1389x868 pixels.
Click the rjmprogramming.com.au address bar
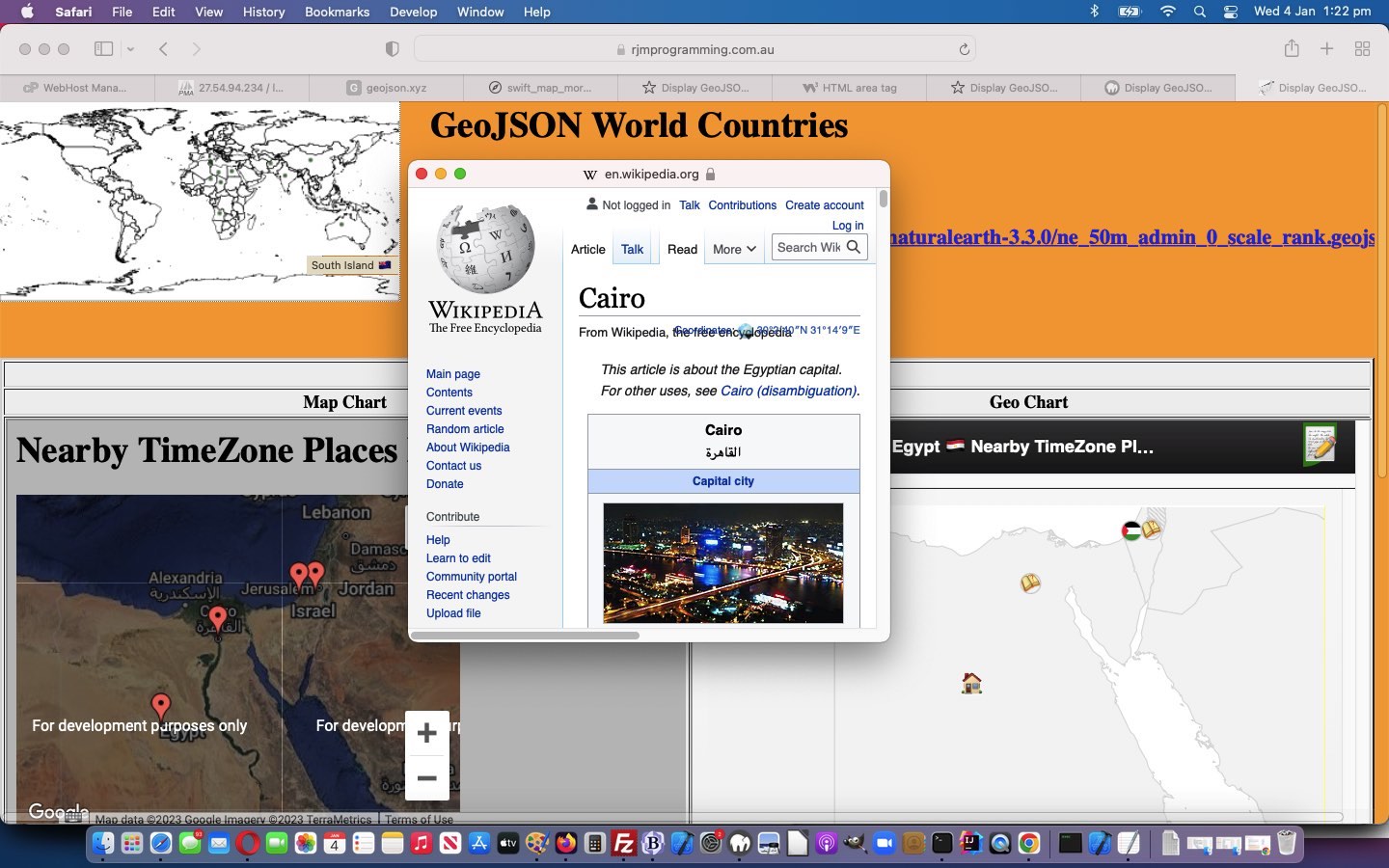694,49
